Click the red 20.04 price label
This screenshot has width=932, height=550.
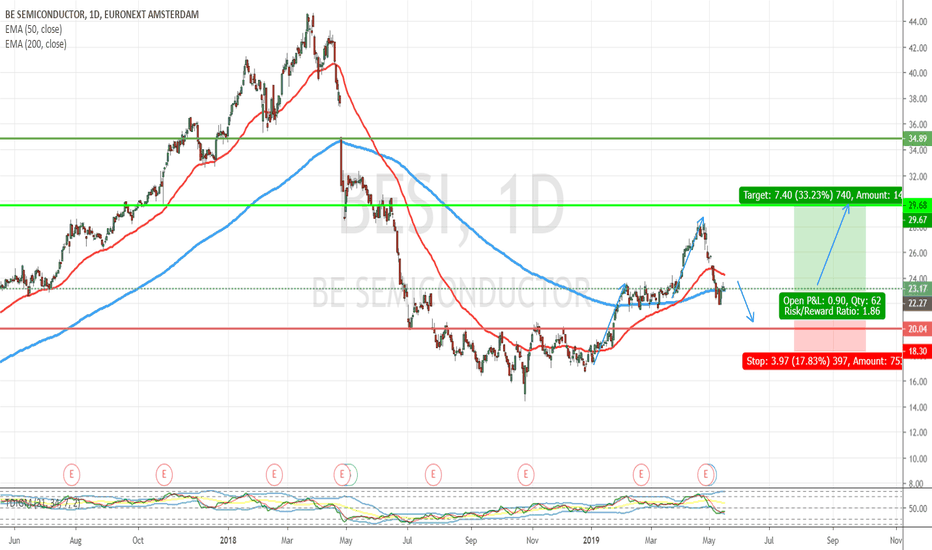pos(917,329)
